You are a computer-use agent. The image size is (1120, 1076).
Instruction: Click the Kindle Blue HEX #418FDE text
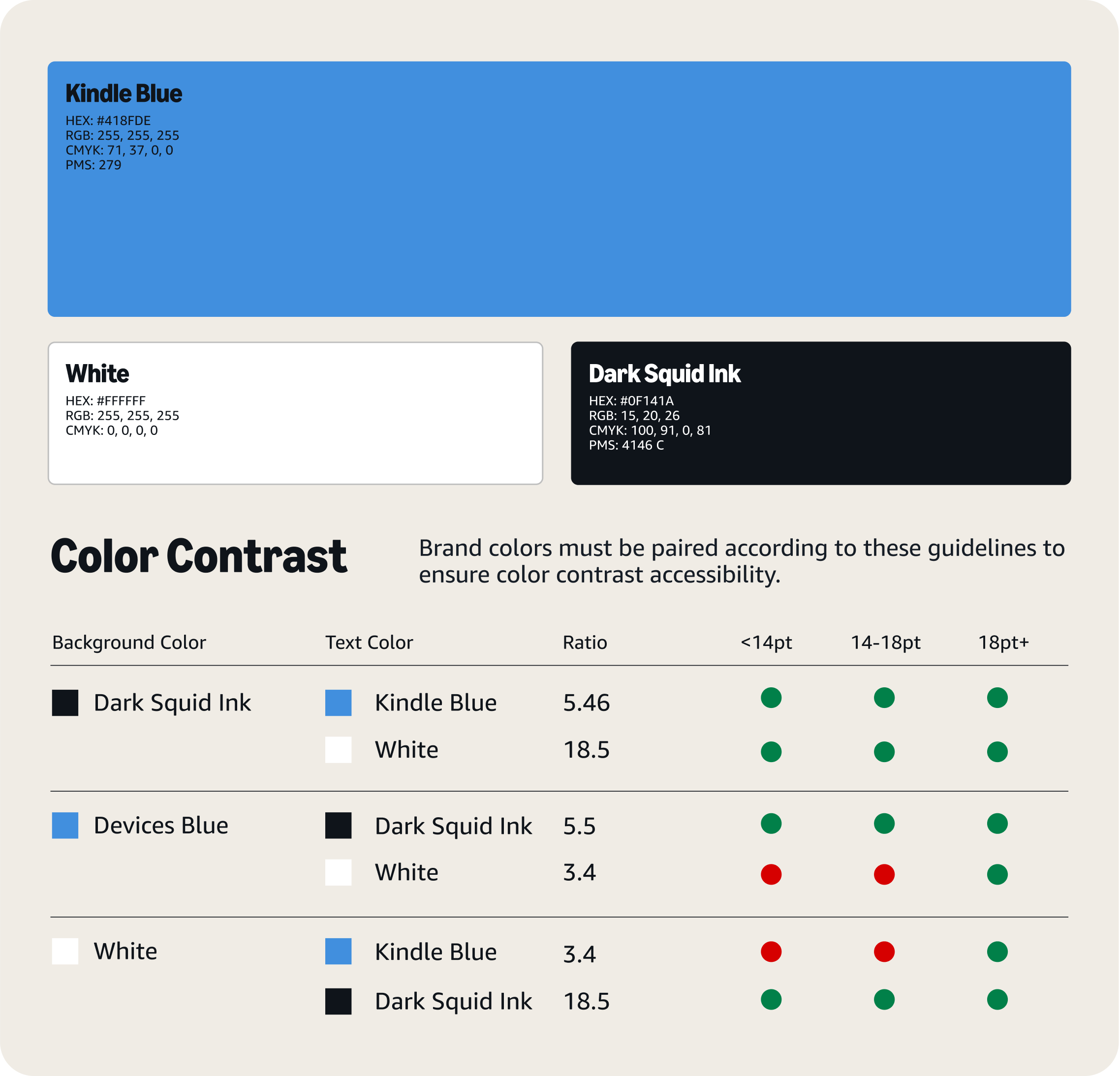pos(108,121)
